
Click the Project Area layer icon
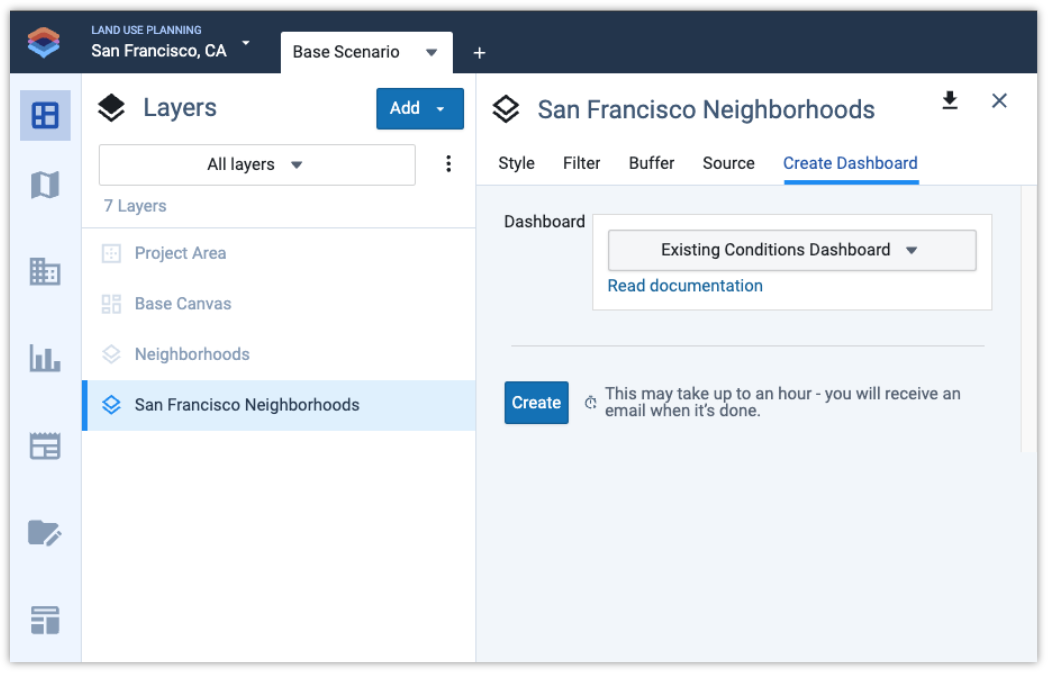pos(111,253)
